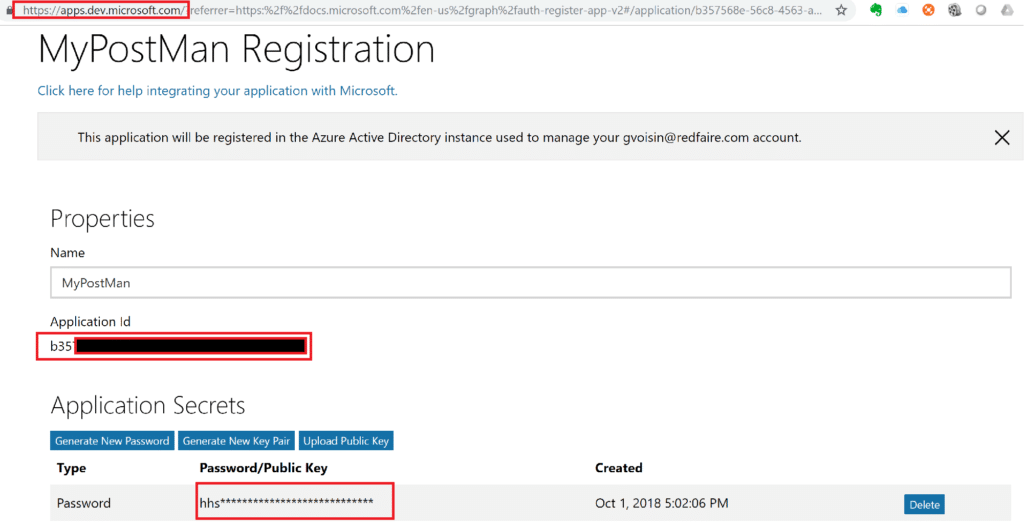Click the Created column header

(x=618, y=468)
